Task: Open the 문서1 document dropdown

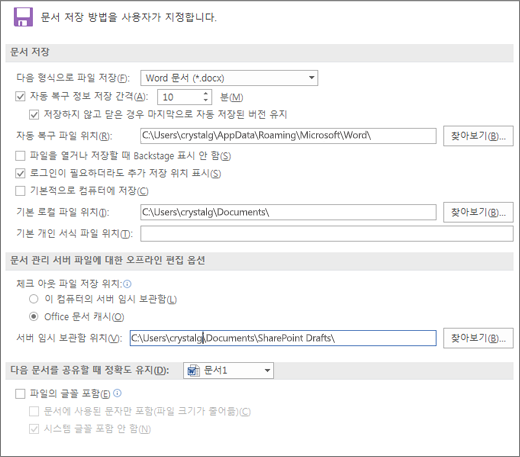Action: pyautogui.click(x=228, y=370)
